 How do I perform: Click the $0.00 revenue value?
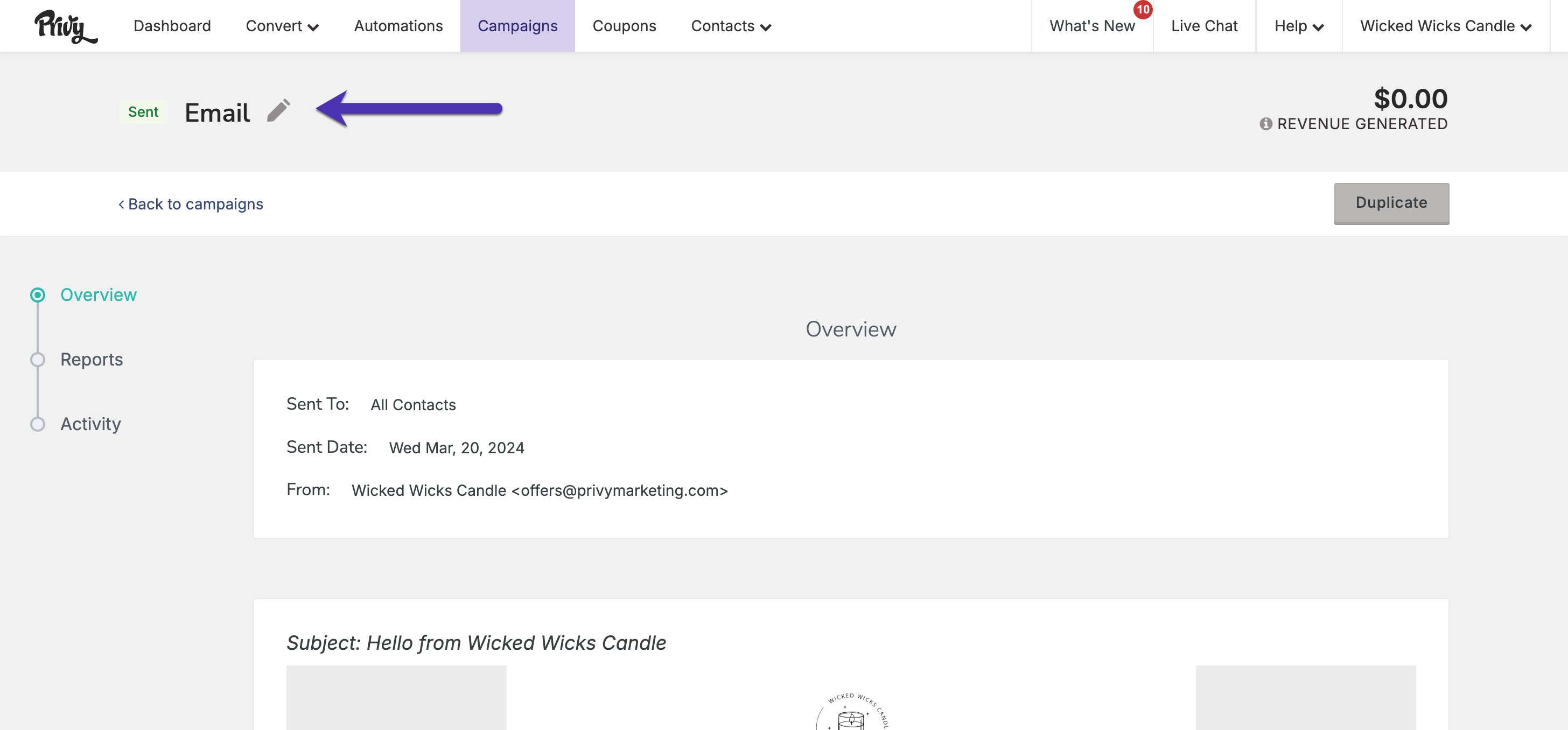[x=1410, y=99]
